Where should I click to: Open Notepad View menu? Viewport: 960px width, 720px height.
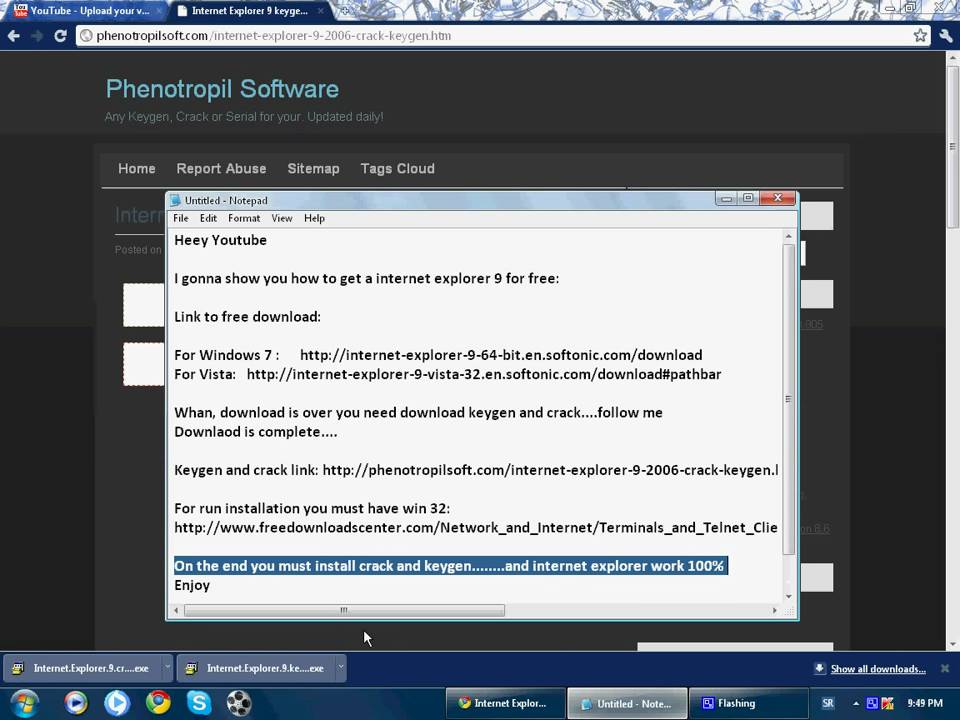pos(282,218)
